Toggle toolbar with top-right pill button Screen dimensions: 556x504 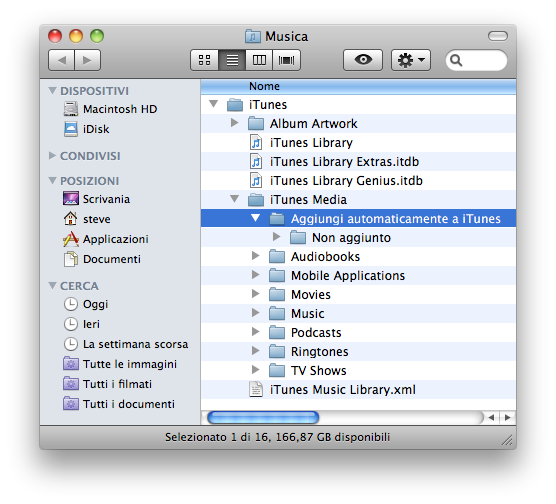[497, 36]
